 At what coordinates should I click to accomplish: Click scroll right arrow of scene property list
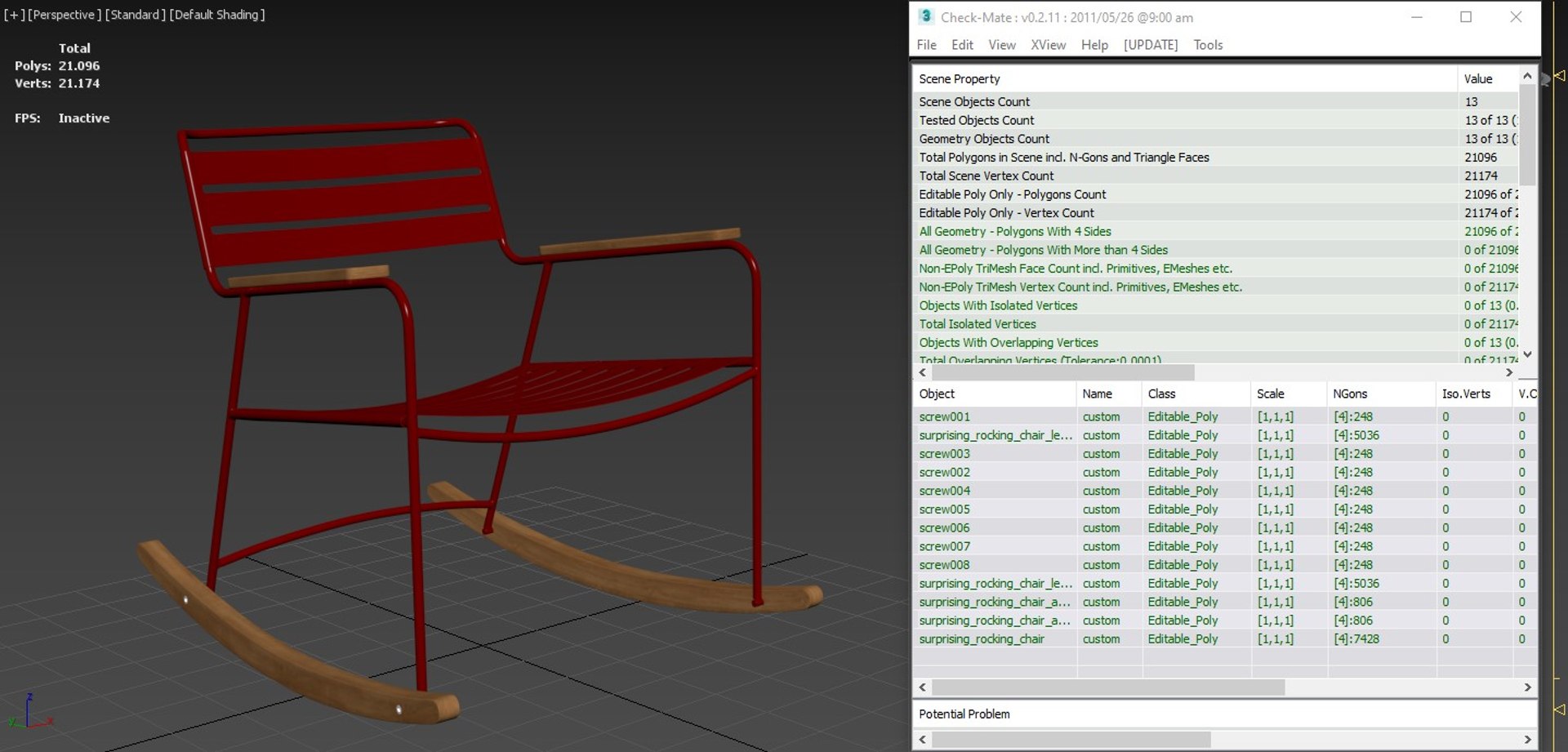tap(1509, 372)
